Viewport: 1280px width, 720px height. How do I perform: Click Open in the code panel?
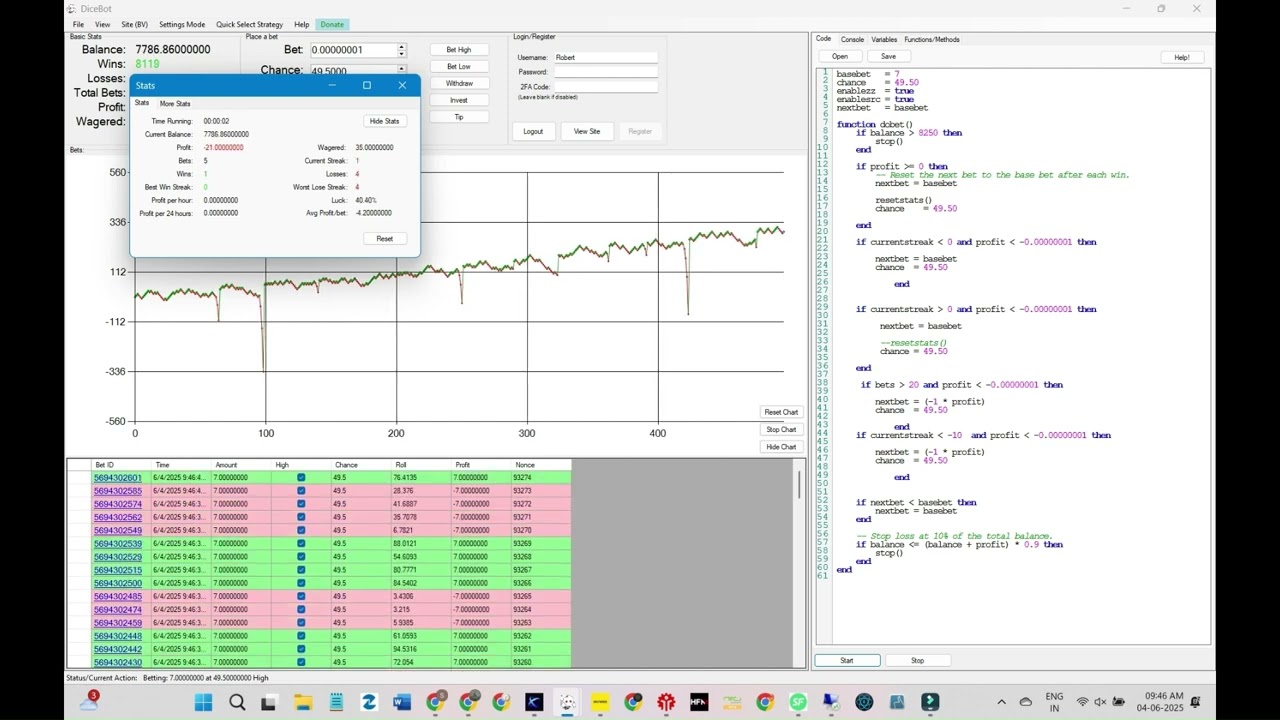(x=840, y=56)
